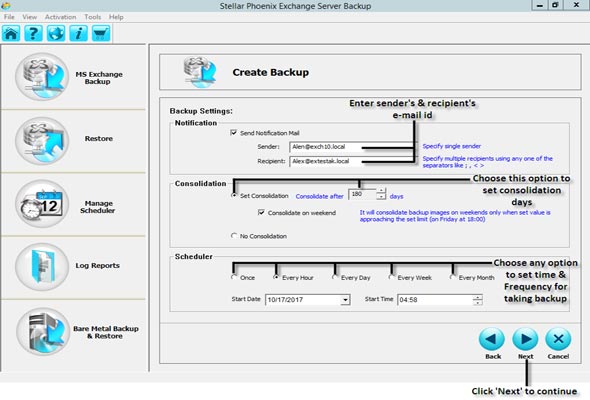
Task: Click the globe web icon in toolbar
Action: [x=56, y=33]
